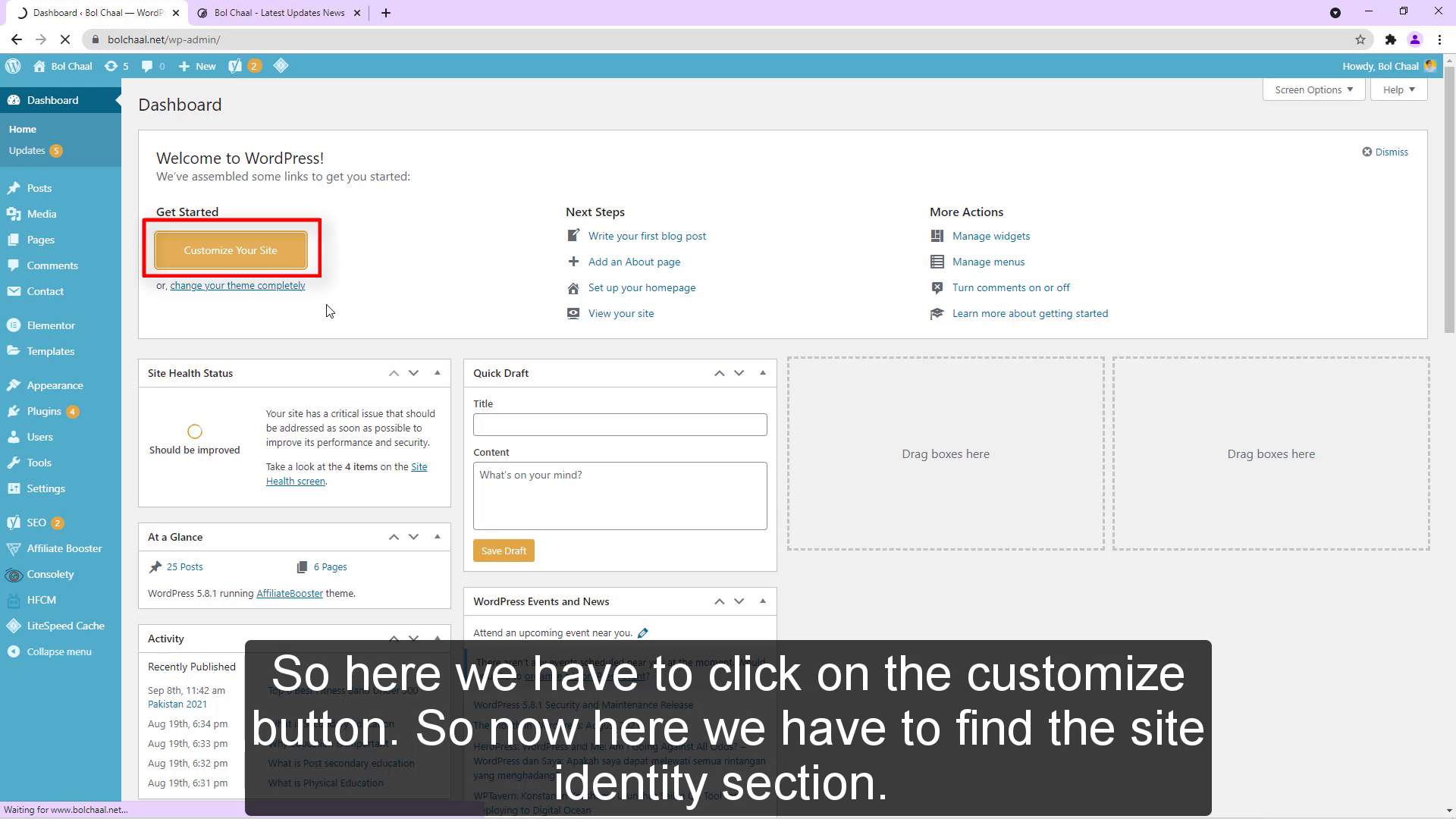The image size is (1456, 819).
Task: Open Media in the sidebar
Action: (x=41, y=214)
